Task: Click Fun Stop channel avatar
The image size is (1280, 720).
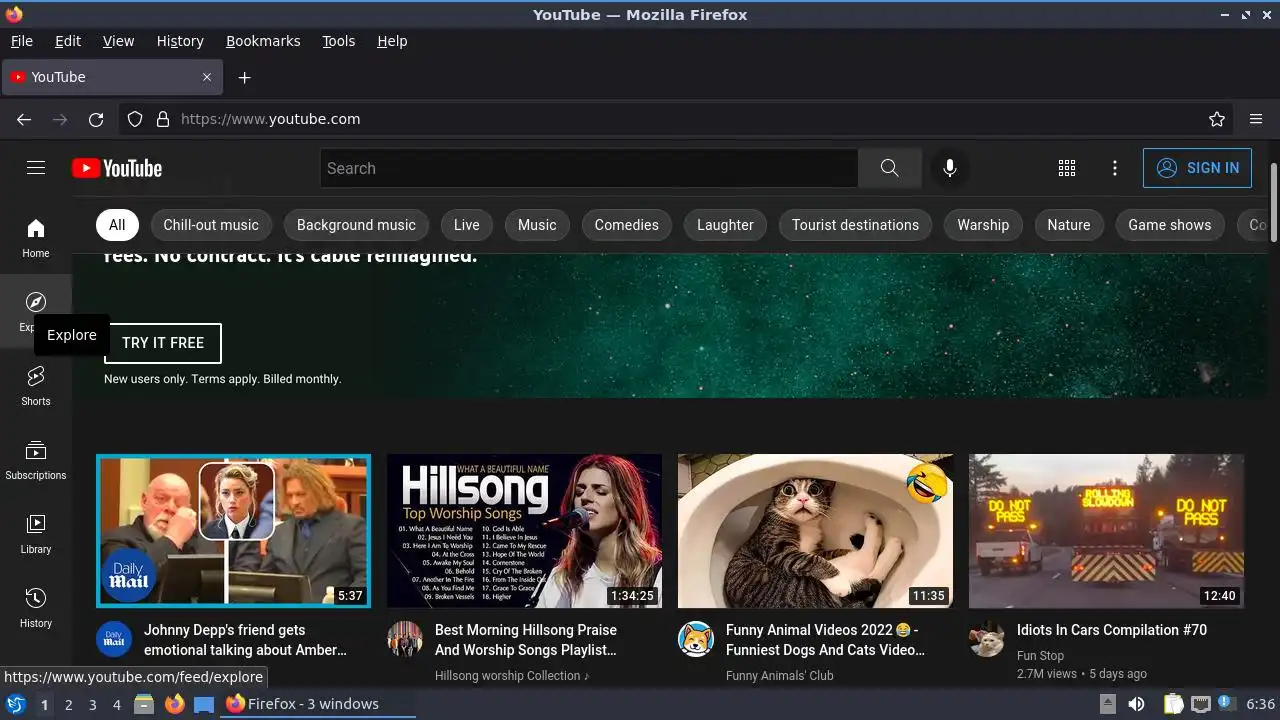Action: pos(987,638)
